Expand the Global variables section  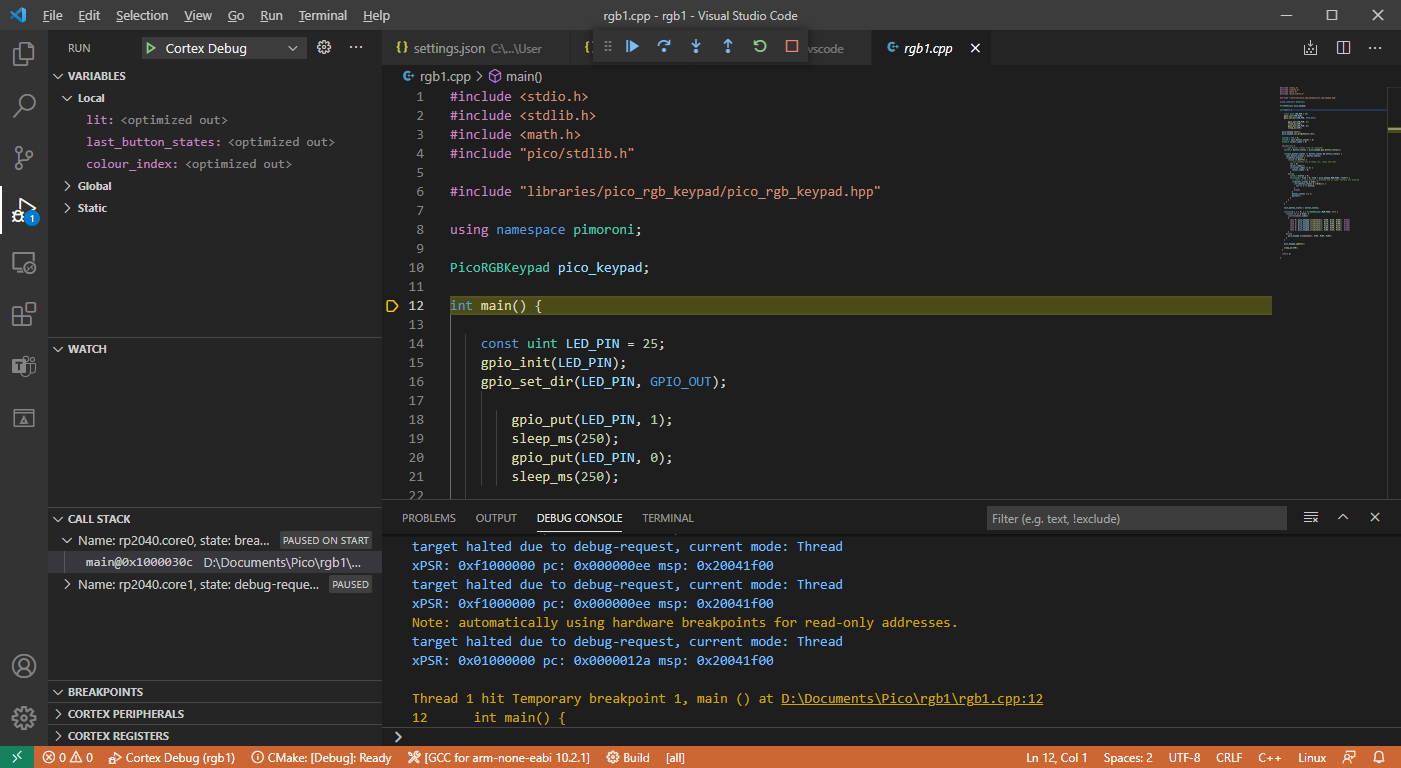coord(94,186)
